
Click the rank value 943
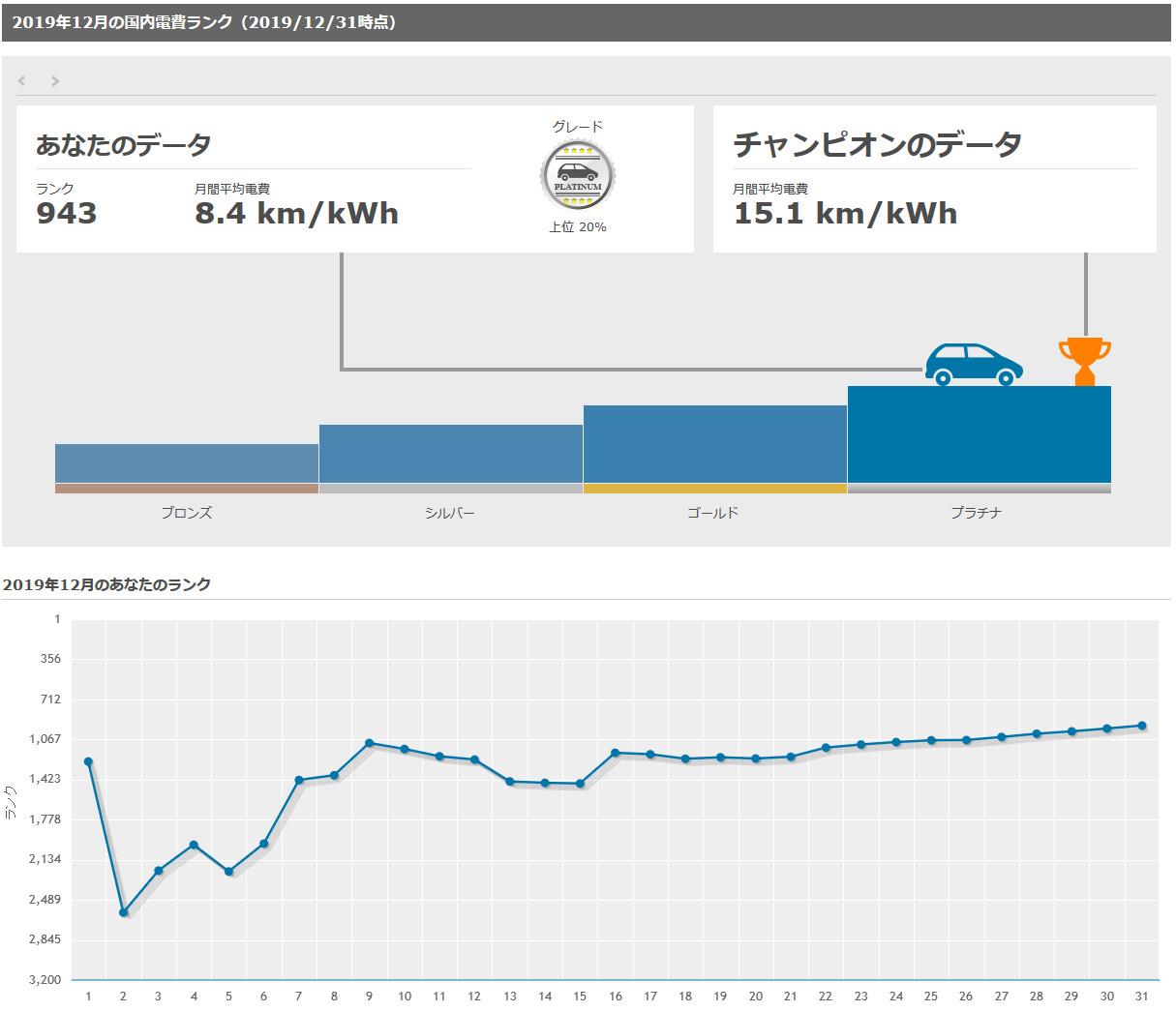coord(67,214)
